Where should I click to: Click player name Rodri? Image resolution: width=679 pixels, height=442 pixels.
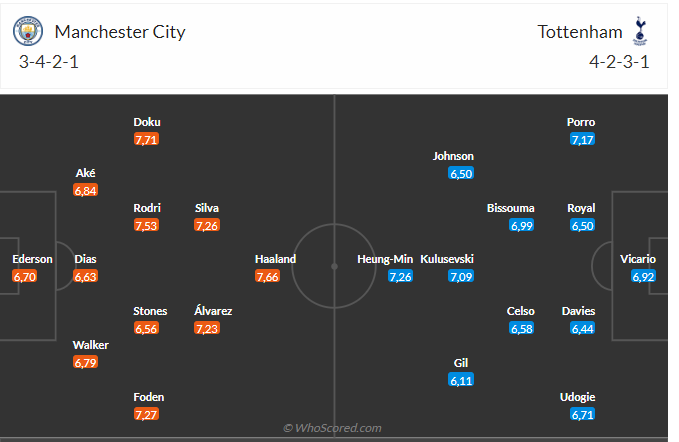click(x=147, y=208)
